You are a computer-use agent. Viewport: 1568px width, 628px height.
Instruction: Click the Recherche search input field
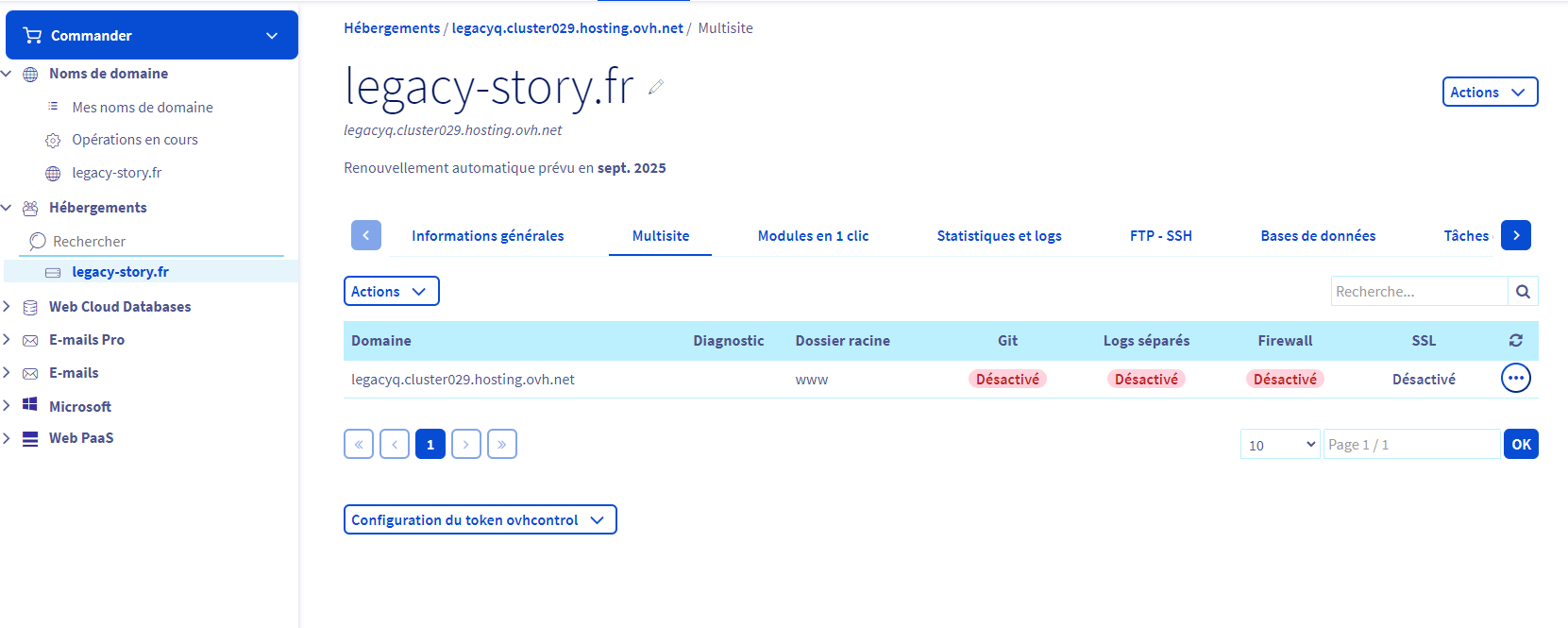[1419, 292]
